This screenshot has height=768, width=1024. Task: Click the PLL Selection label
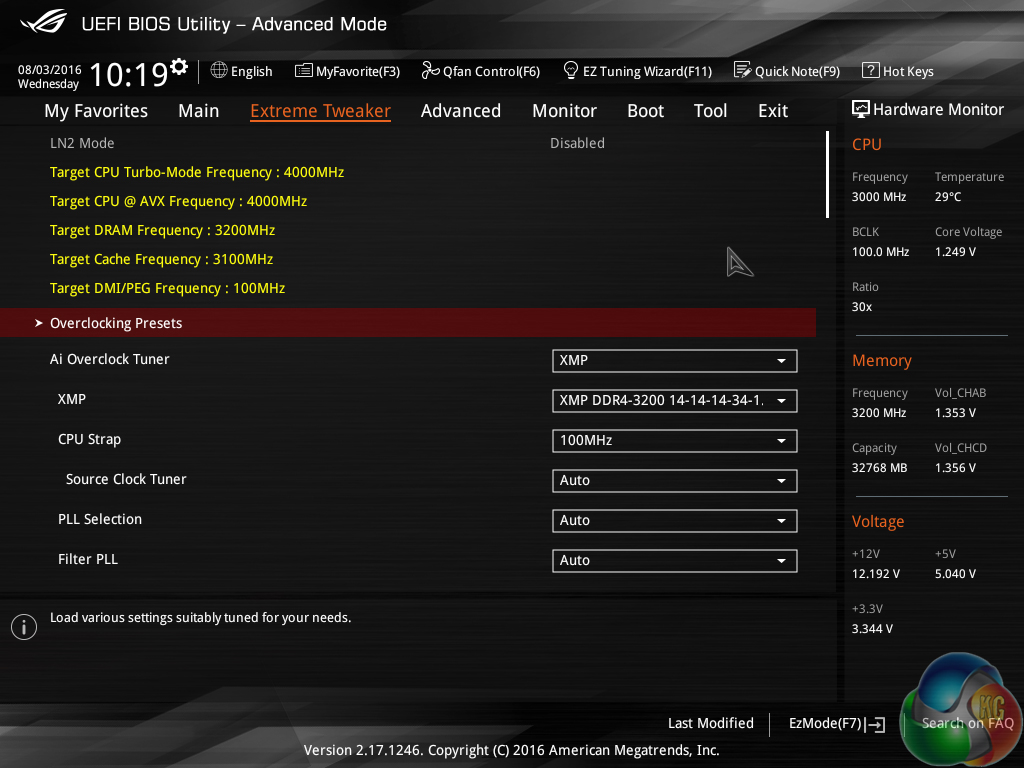100,519
